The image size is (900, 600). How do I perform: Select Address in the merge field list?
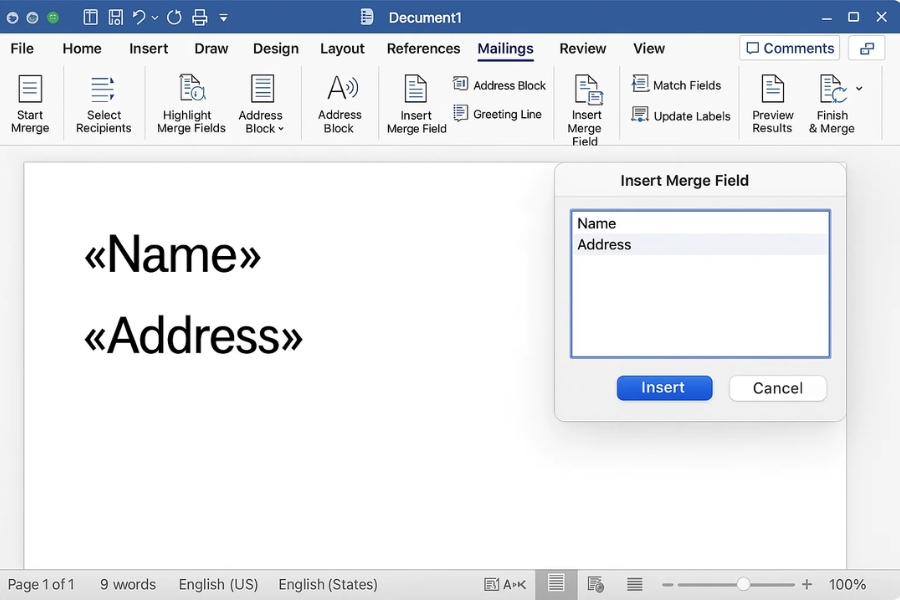pos(604,244)
